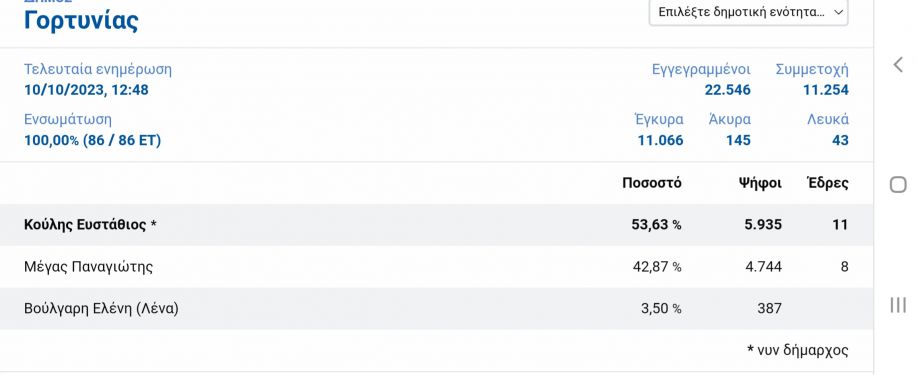Click the Λευκά count 43
Screen dimensions: 918x375
tap(840, 140)
